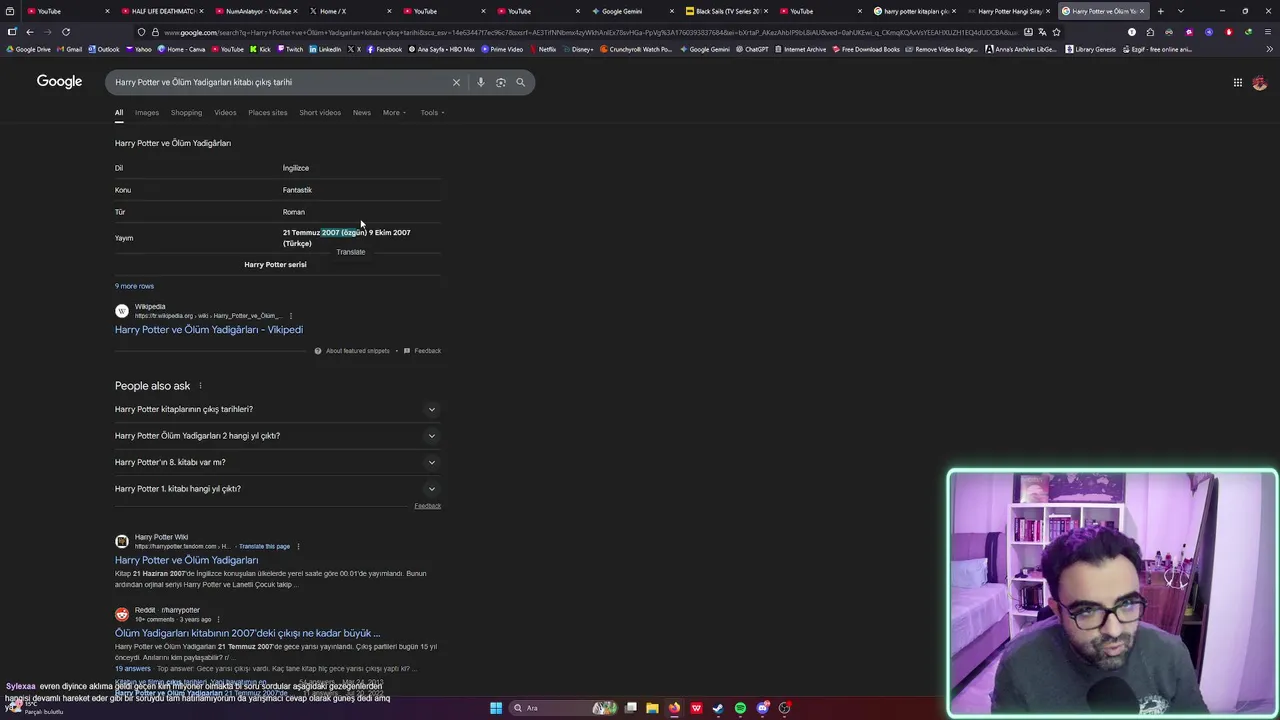
Task: Reload the page in Firefox
Action: [x=66, y=32]
